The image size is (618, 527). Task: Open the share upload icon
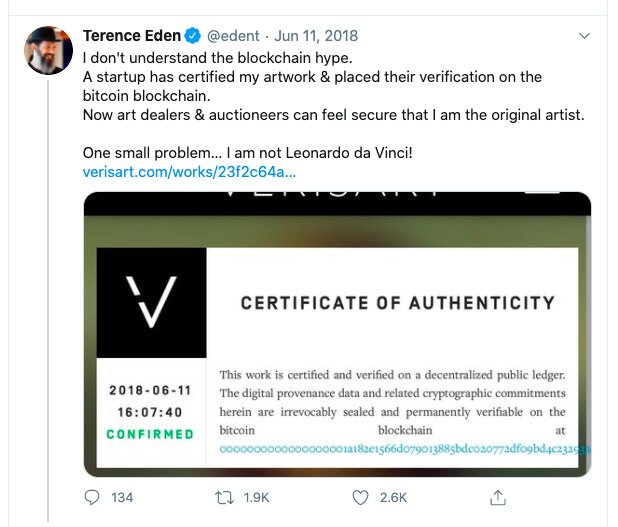tap(498, 497)
